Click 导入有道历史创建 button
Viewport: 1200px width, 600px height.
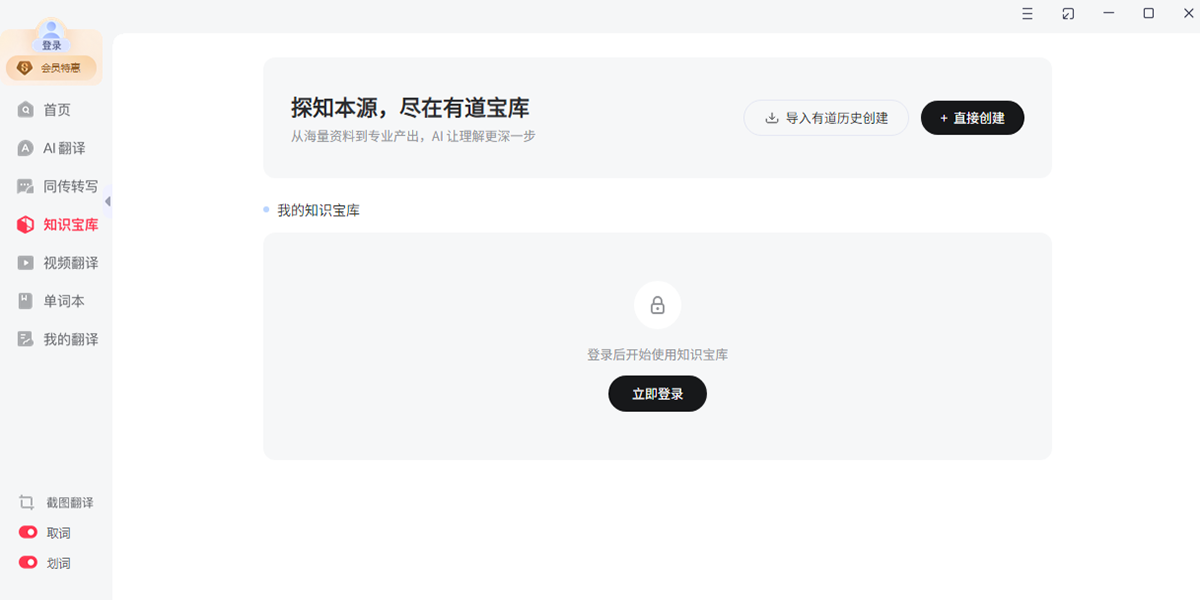(826, 118)
